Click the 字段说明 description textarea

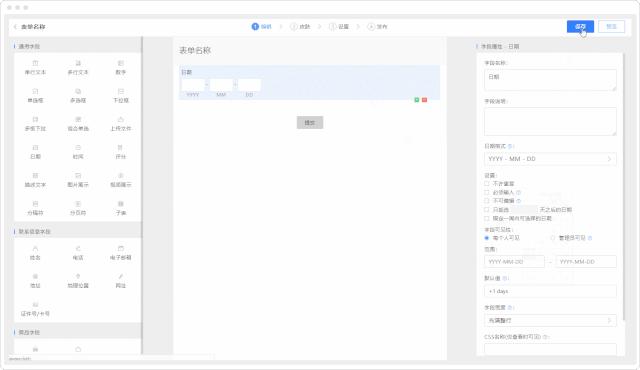tap(550, 121)
